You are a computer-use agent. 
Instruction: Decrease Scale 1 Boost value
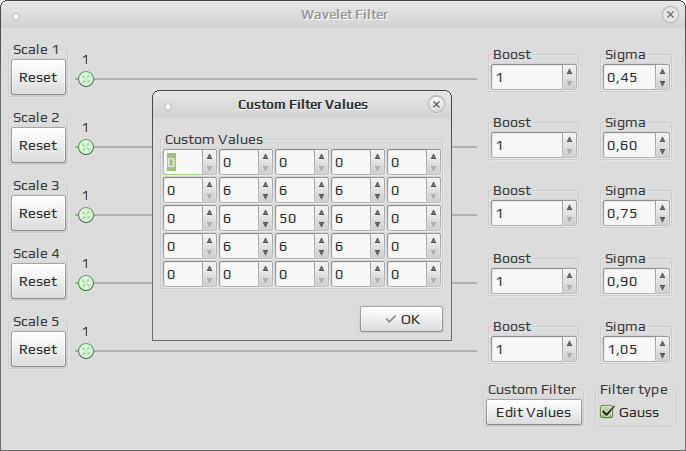coord(569,84)
